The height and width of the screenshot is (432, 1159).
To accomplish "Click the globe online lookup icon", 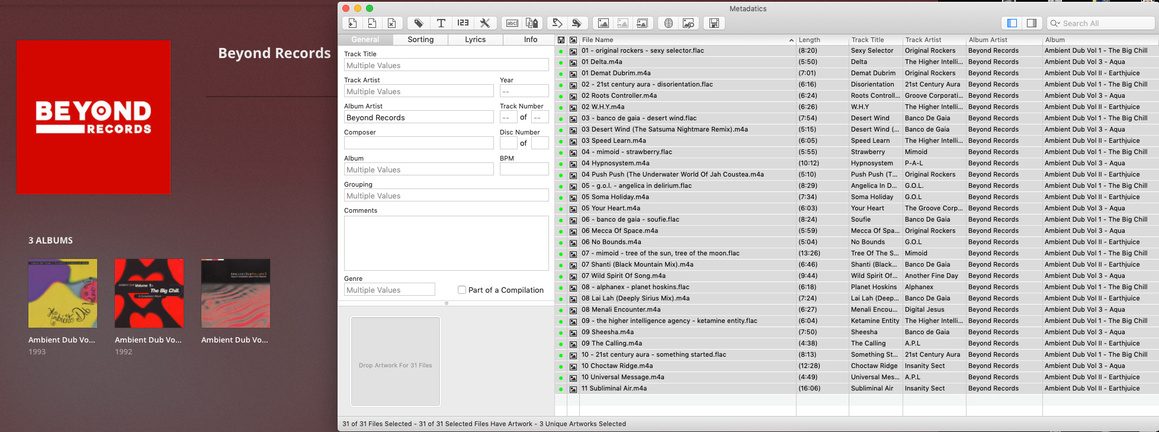I will click(668, 23).
